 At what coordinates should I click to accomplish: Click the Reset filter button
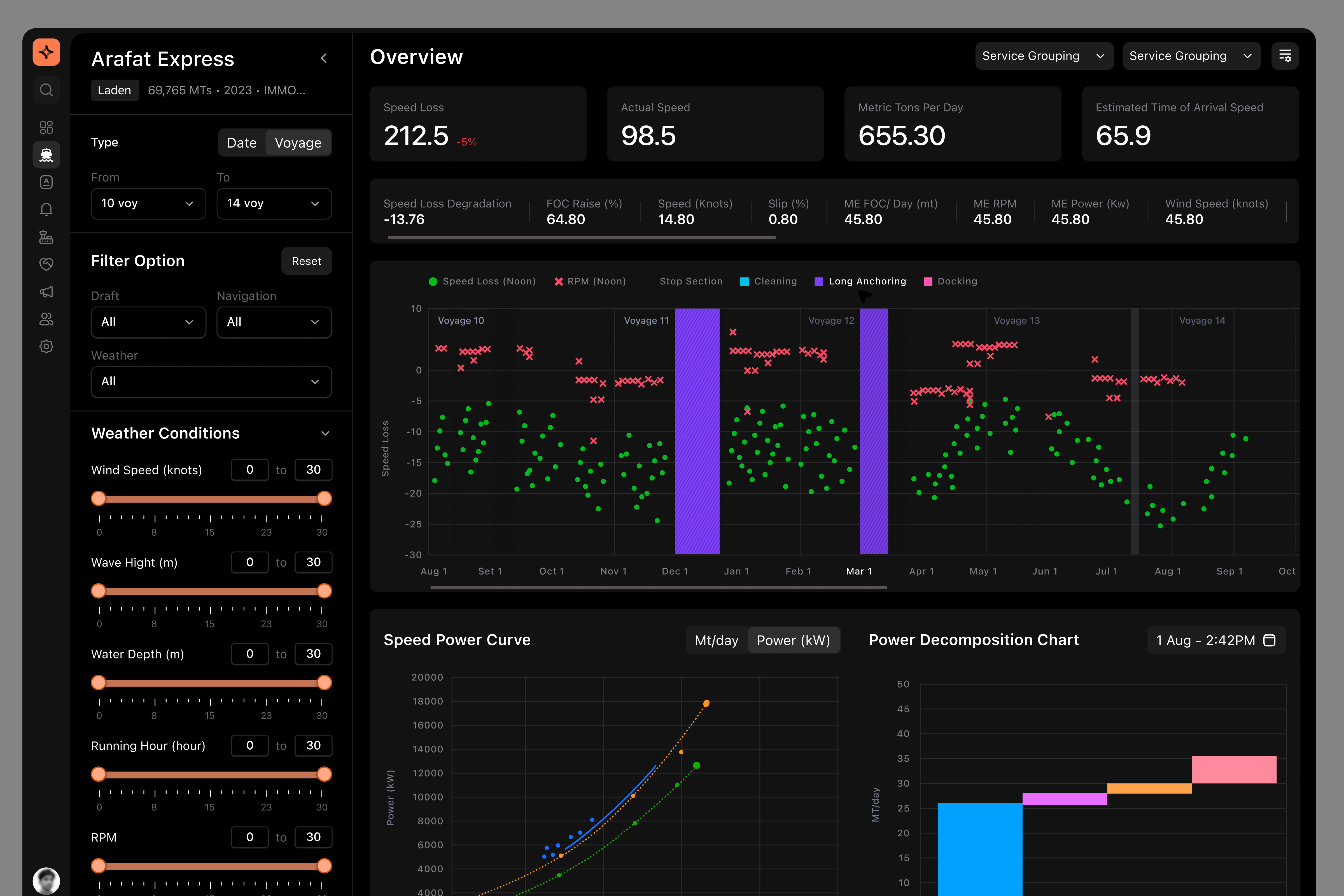click(306, 261)
